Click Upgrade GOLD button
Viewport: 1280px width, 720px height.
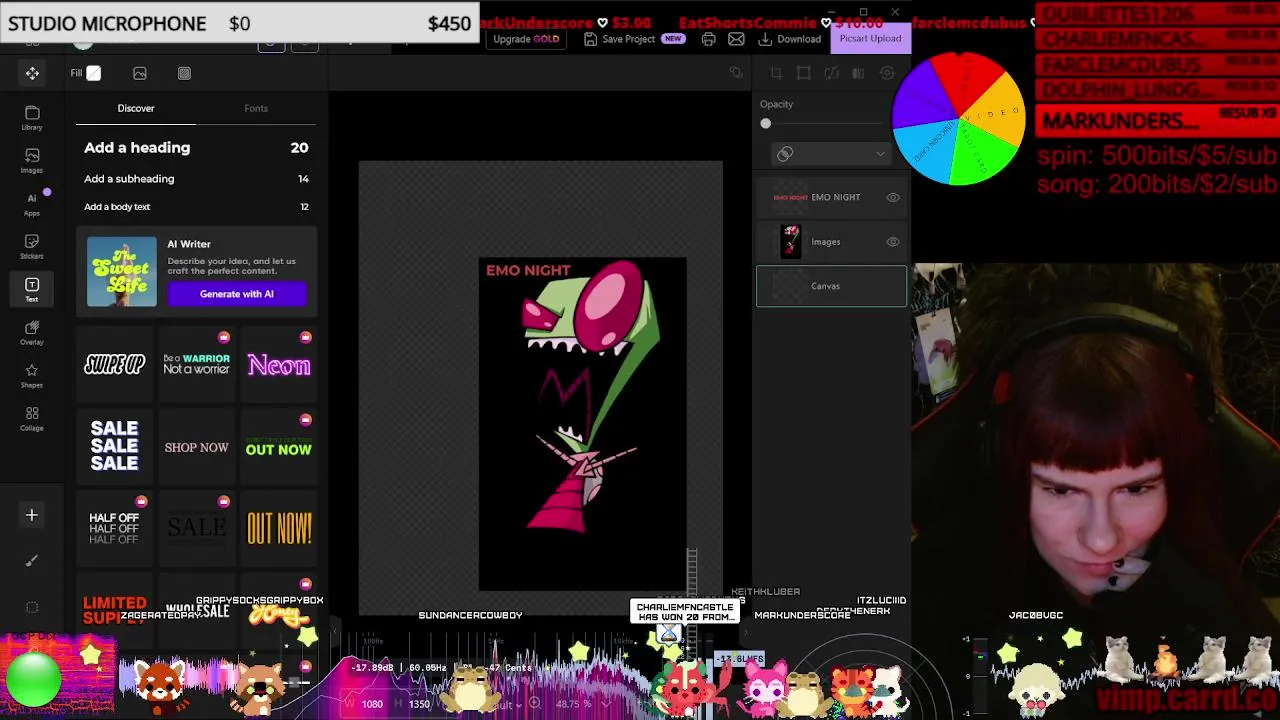526,39
